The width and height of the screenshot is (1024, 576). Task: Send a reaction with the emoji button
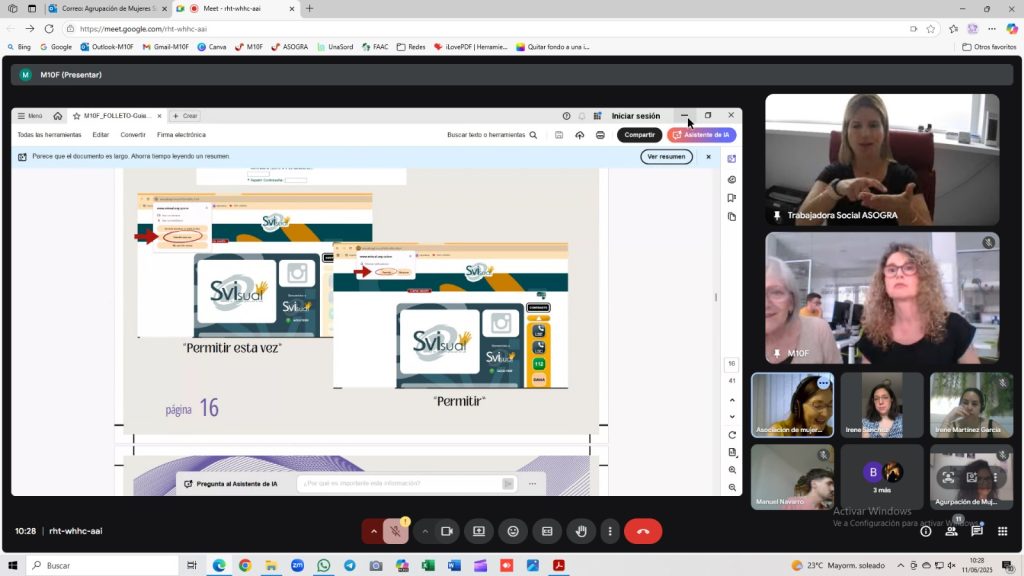(513, 532)
